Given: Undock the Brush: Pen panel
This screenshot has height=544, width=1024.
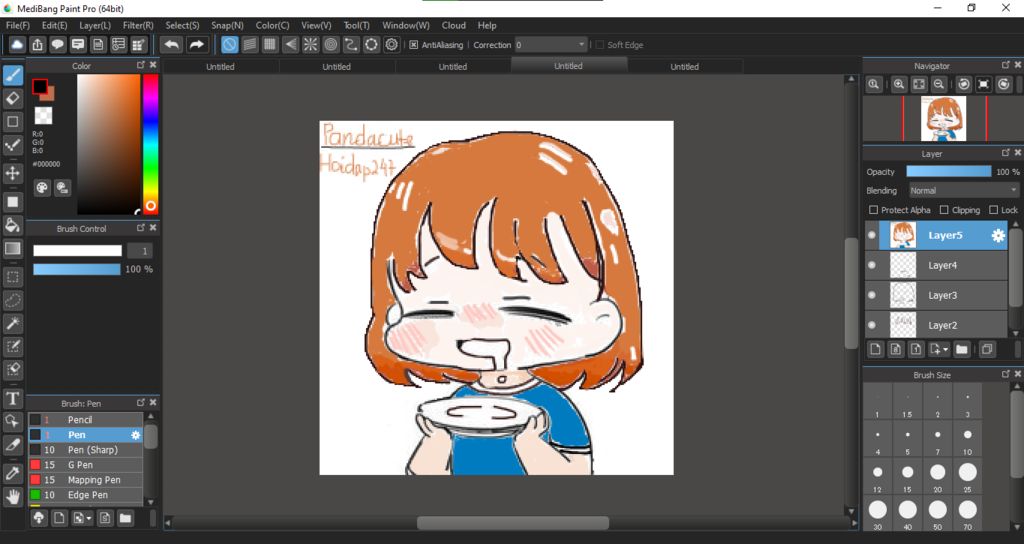Looking at the screenshot, I should pos(140,402).
